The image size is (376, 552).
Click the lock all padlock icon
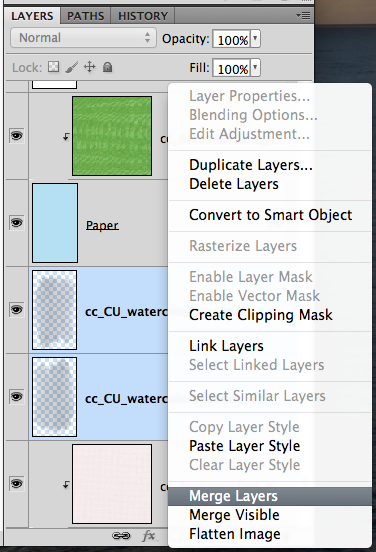tap(107, 67)
